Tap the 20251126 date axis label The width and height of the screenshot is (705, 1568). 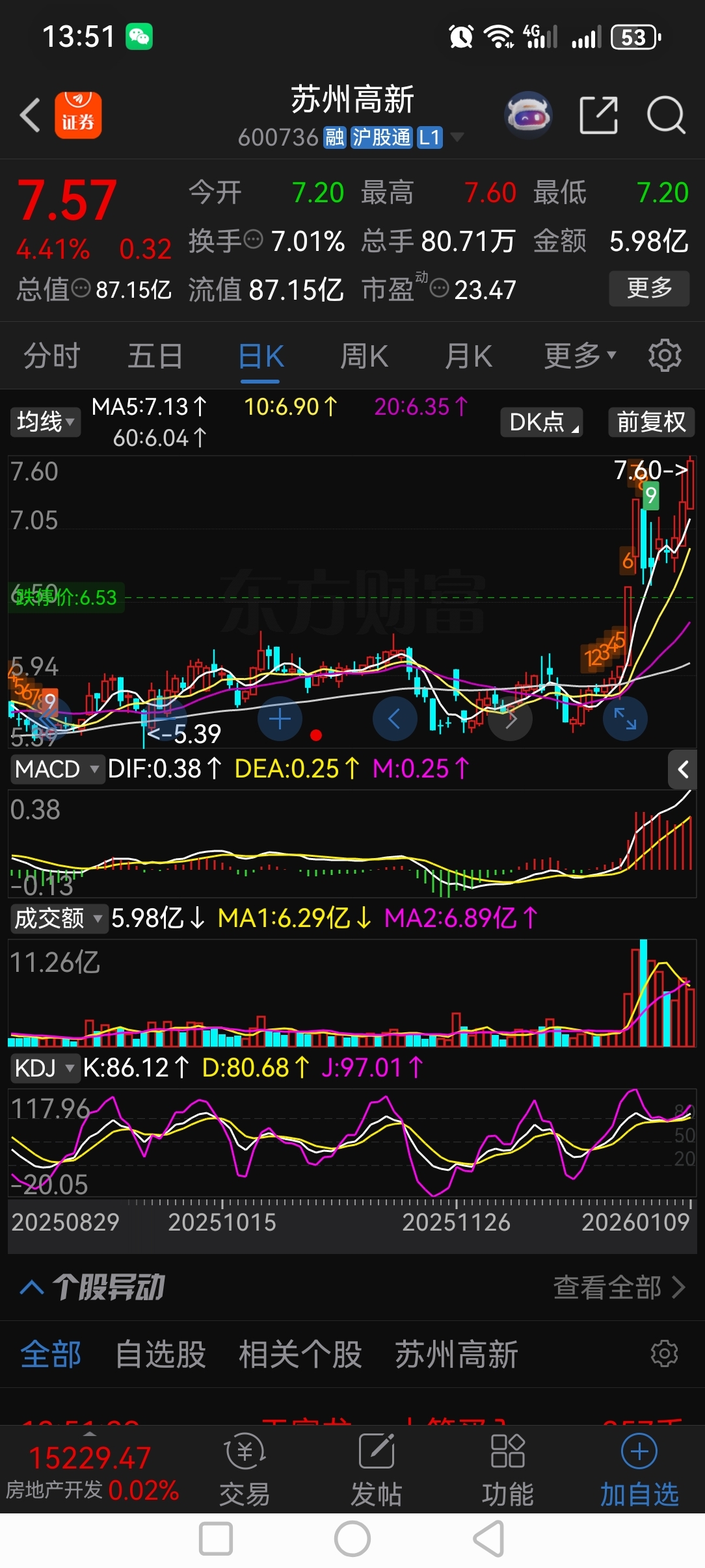pyautogui.click(x=456, y=1222)
